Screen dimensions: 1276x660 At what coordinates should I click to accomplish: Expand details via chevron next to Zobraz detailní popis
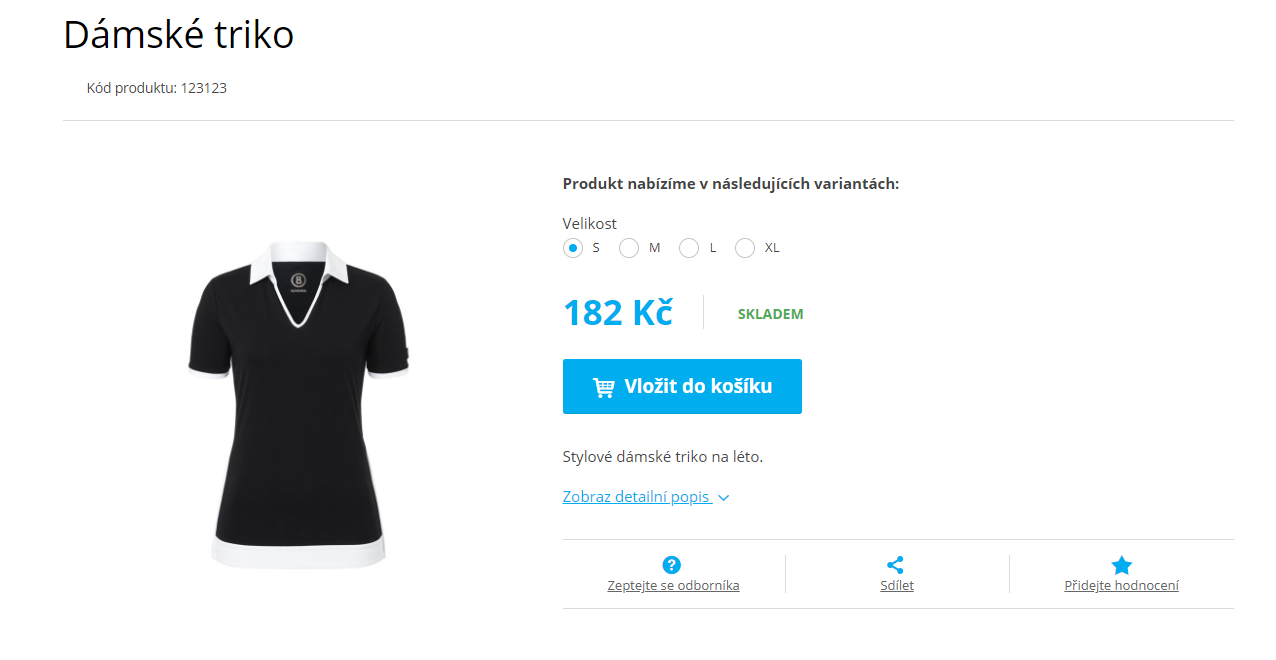point(724,498)
